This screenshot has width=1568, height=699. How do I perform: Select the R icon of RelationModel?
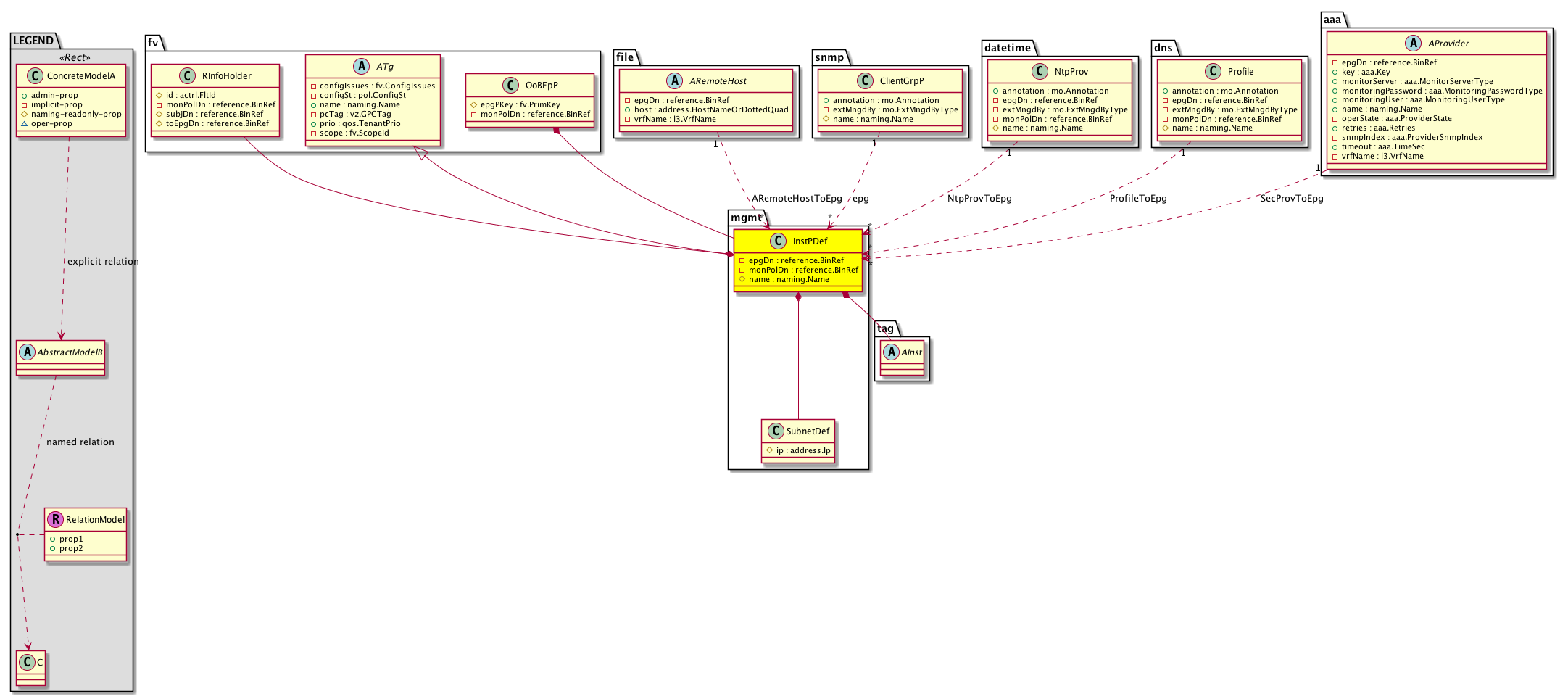pyautogui.click(x=55, y=519)
